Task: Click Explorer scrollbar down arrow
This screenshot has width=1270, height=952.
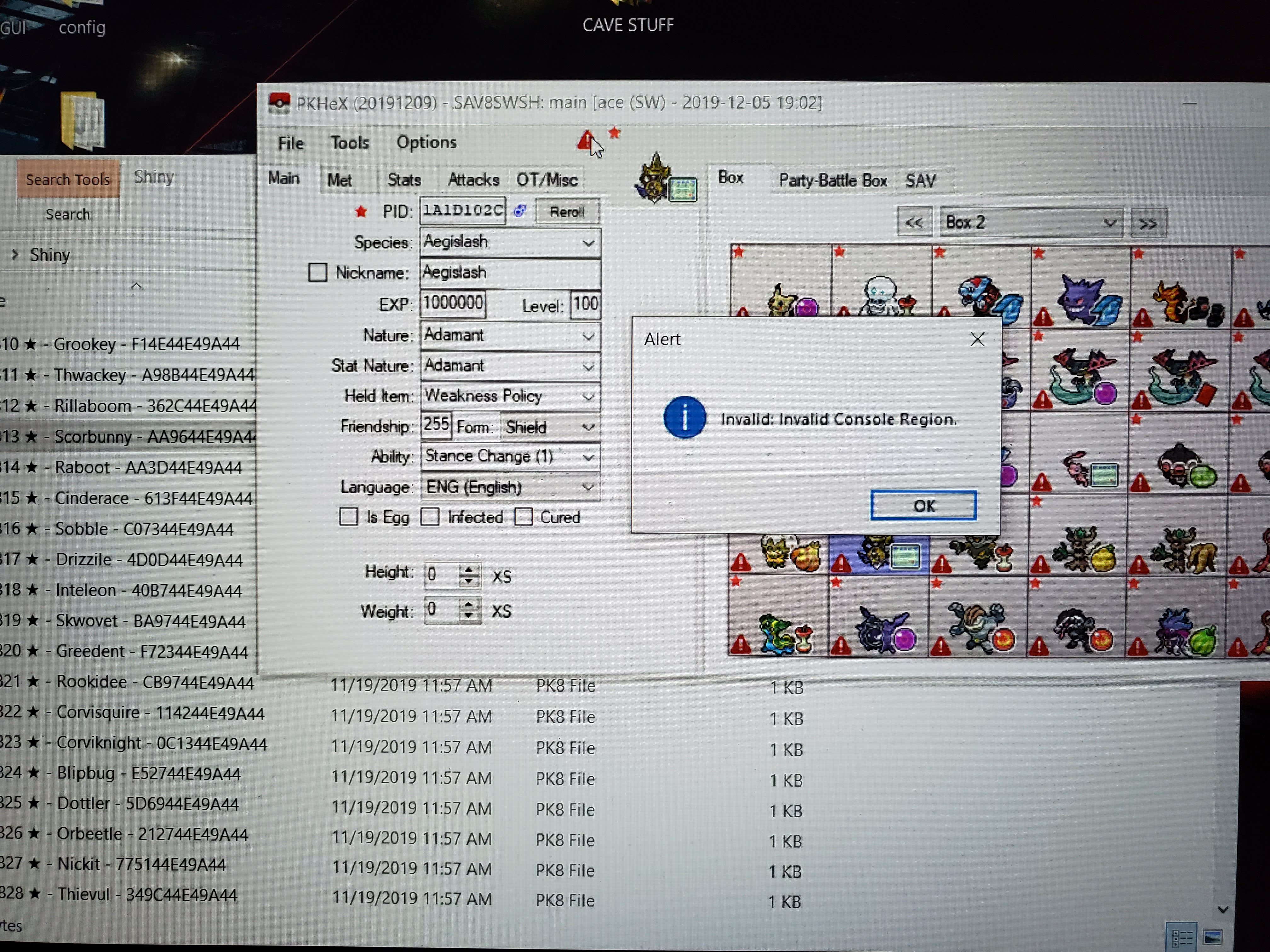Action: coord(1222,909)
